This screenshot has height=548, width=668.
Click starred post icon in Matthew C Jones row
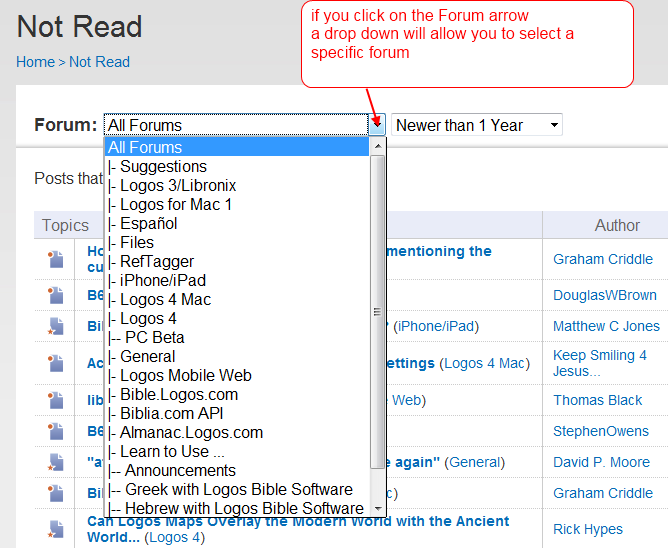(x=55, y=326)
